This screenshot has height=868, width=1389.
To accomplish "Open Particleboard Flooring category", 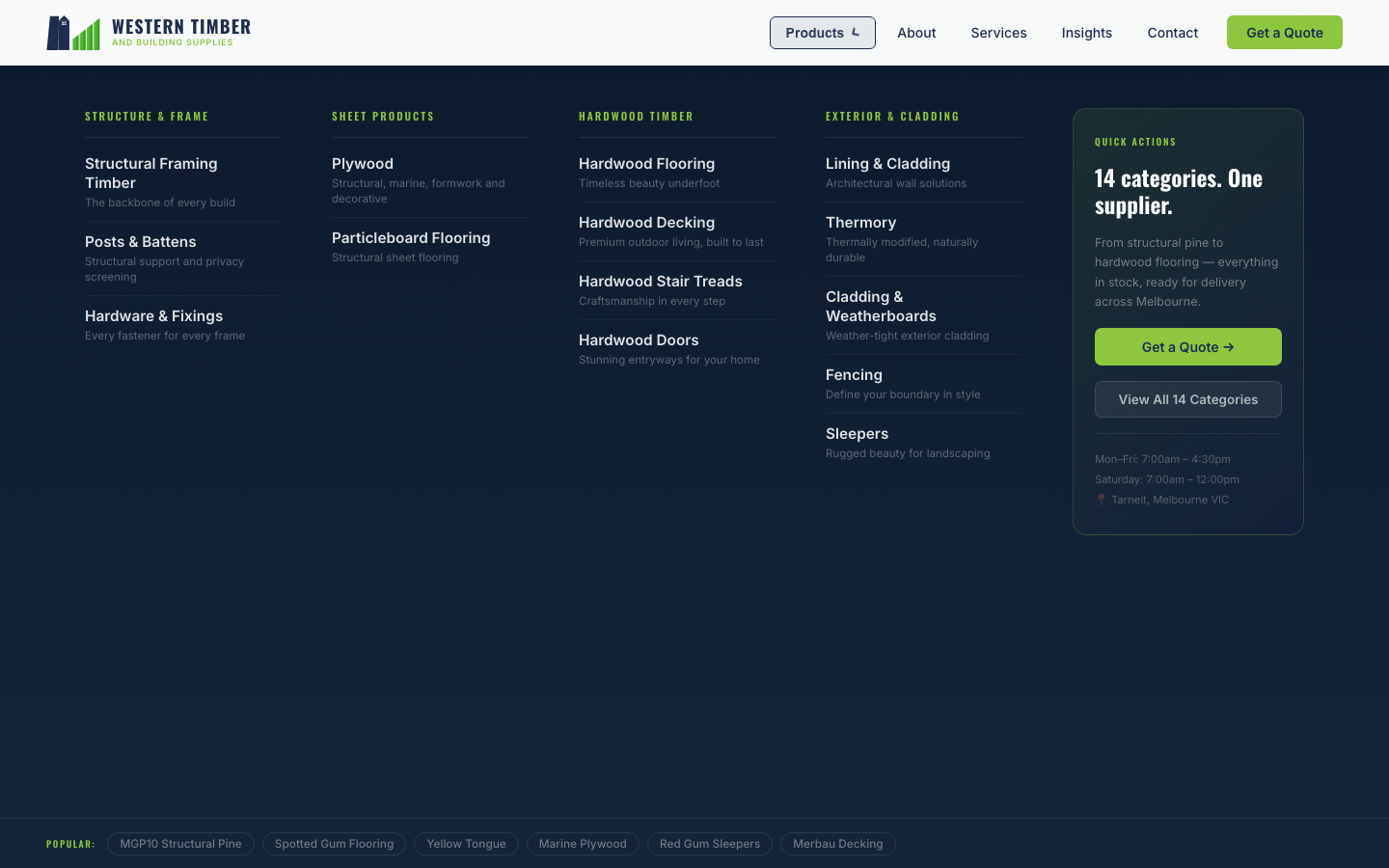I will (430, 247).
